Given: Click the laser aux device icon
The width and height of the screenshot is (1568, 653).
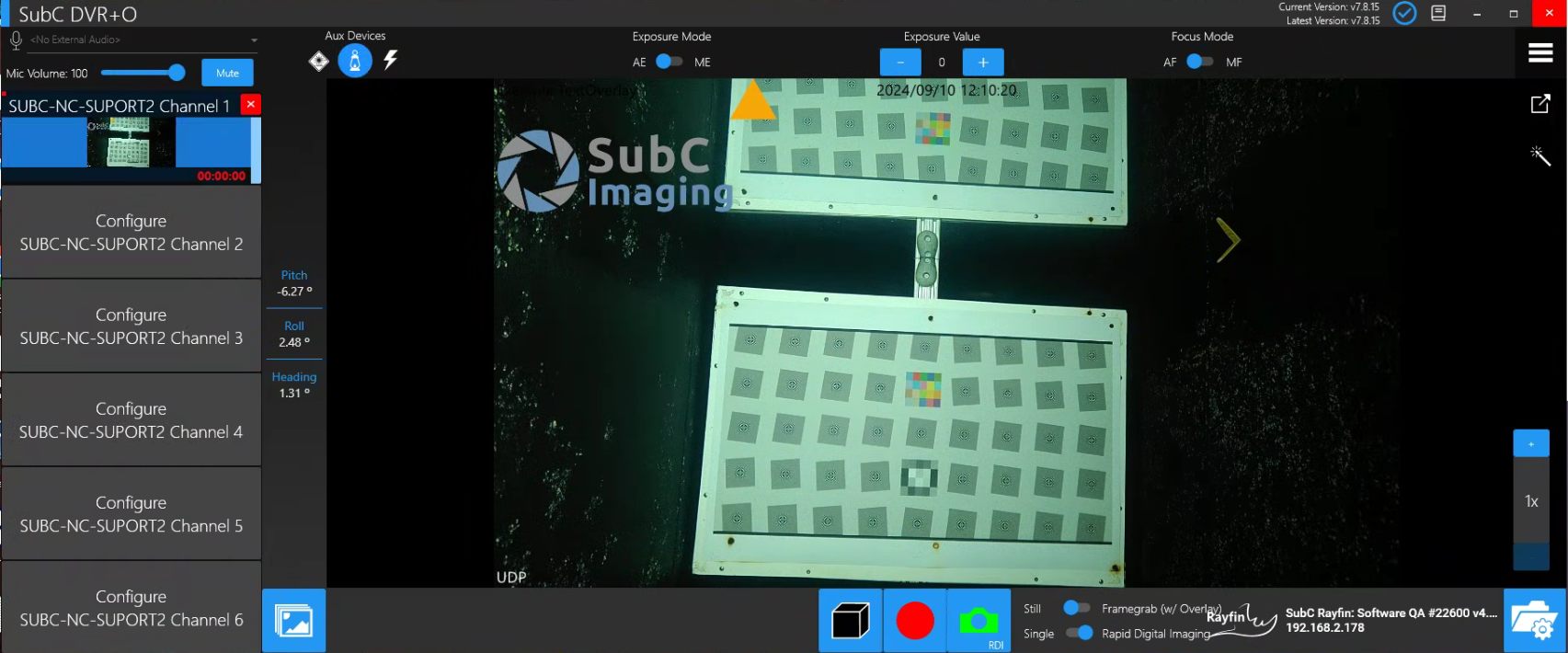Looking at the screenshot, I should coord(318,62).
